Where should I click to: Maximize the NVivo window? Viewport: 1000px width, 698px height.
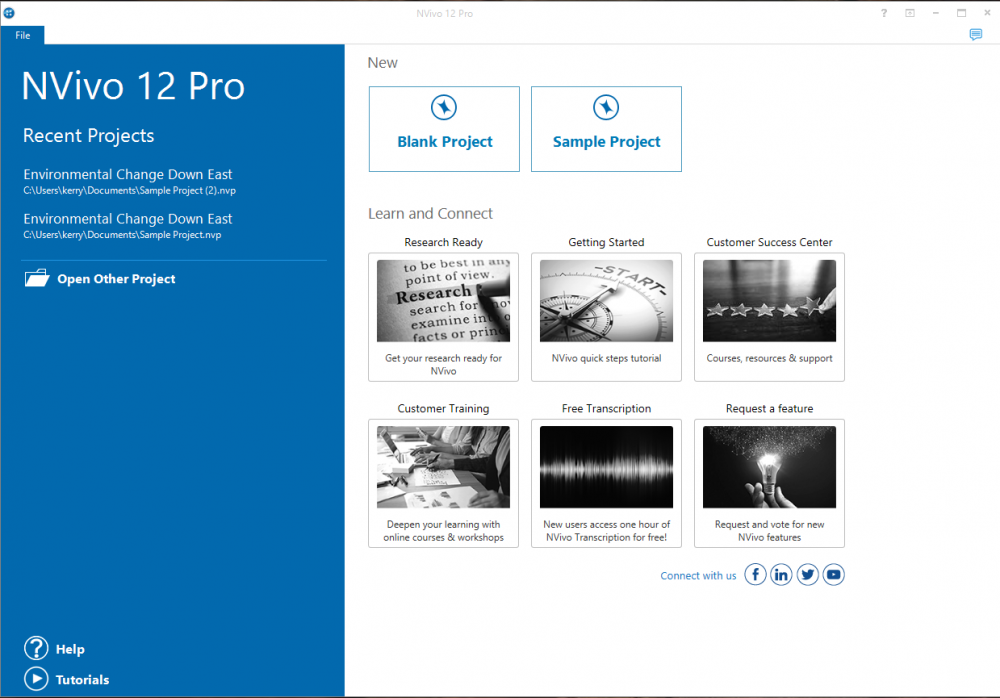tap(961, 13)
